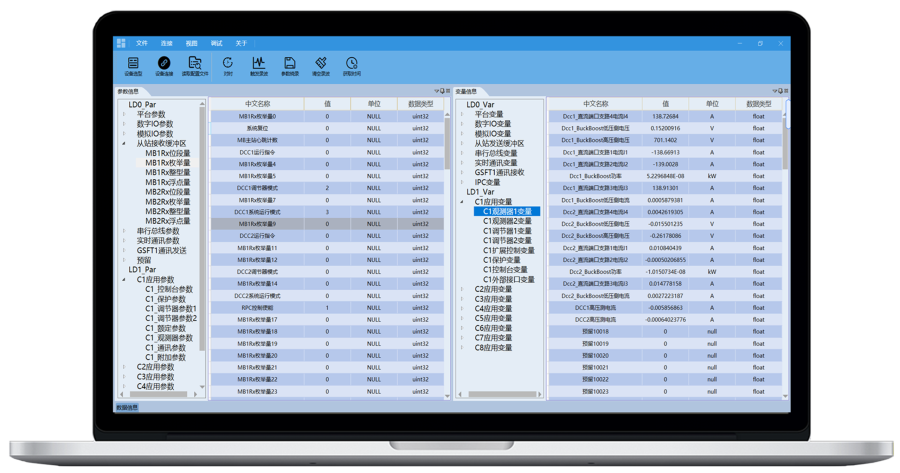Open the 文件 menu

click(142, 44)
